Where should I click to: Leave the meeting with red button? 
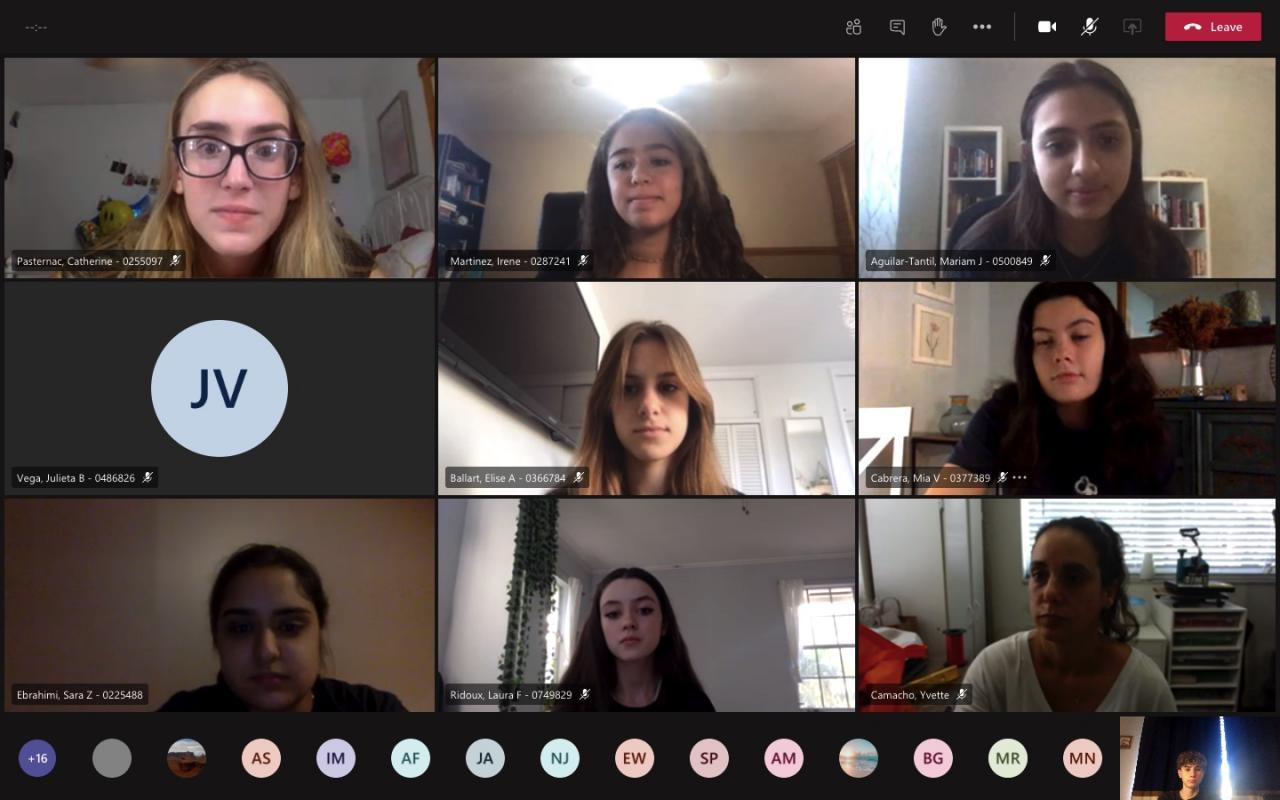[1213, 27]
